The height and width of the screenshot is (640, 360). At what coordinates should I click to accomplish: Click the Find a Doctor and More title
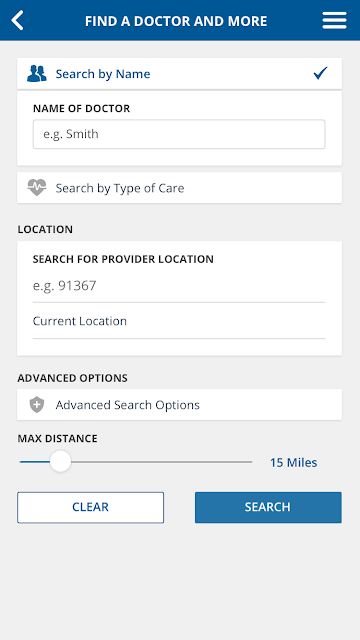click(x=176, y=21)
